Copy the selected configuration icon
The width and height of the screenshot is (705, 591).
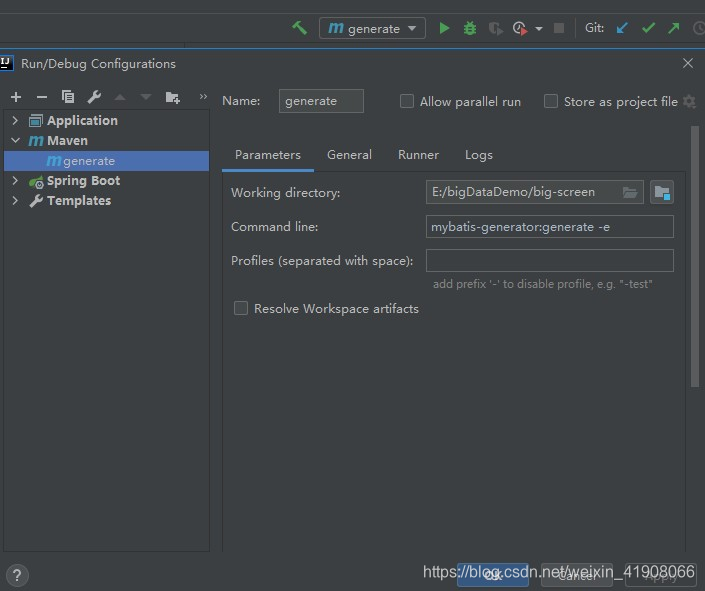(x=68, y=97)
